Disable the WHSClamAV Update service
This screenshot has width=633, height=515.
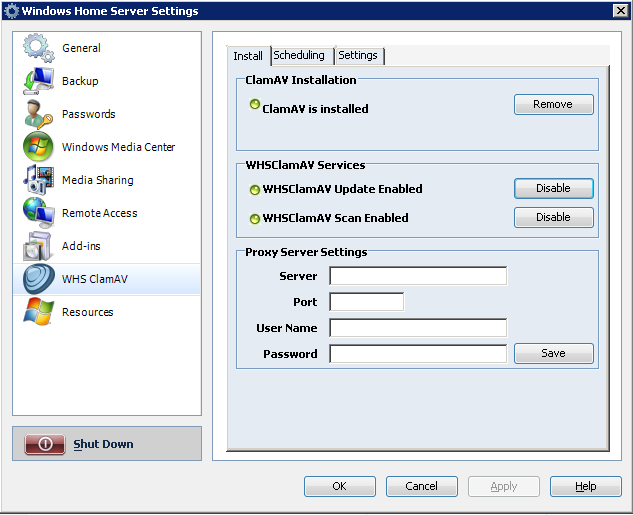click(x=553, y=188)
